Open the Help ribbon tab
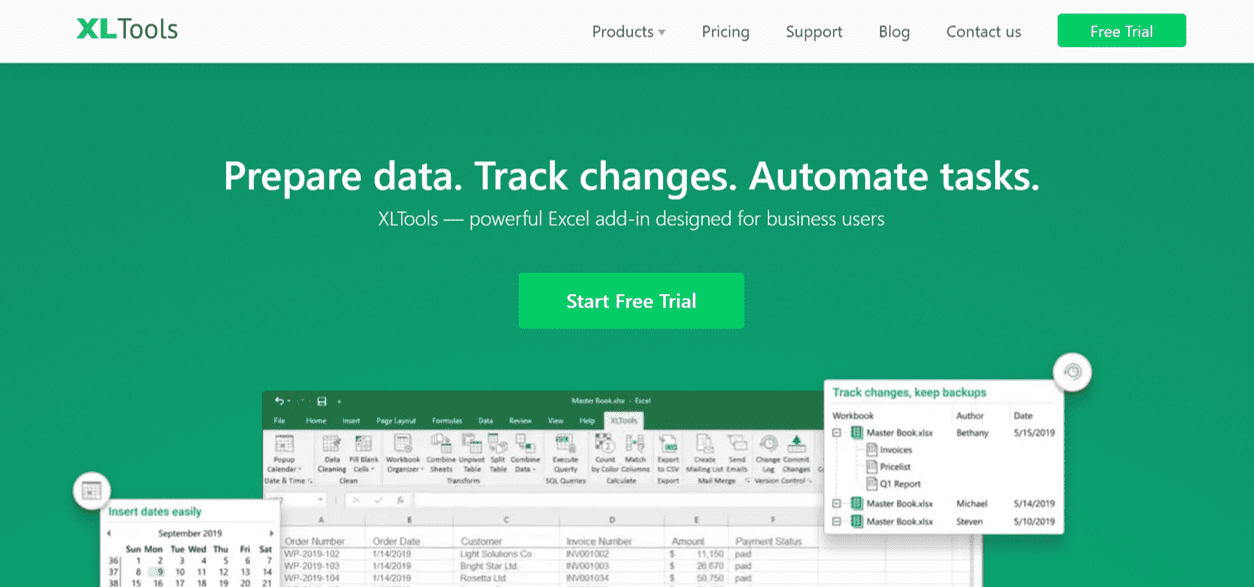This screenshot has width=1254, height=587. point(587,421)
